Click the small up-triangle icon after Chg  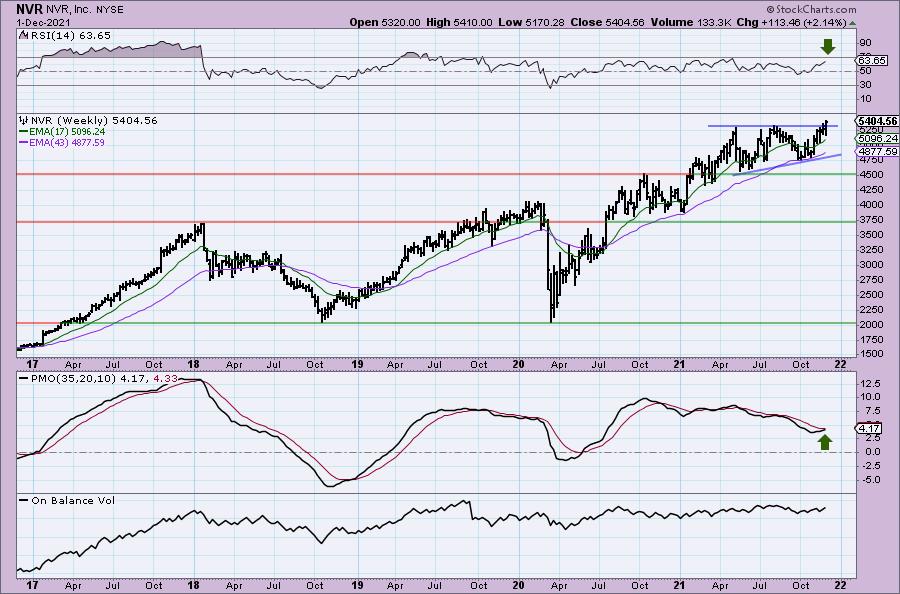852,24
